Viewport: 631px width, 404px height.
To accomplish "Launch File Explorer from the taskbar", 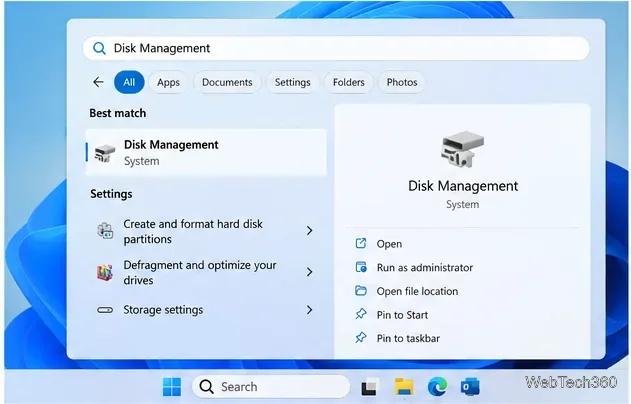I will [x=404, y=387].
